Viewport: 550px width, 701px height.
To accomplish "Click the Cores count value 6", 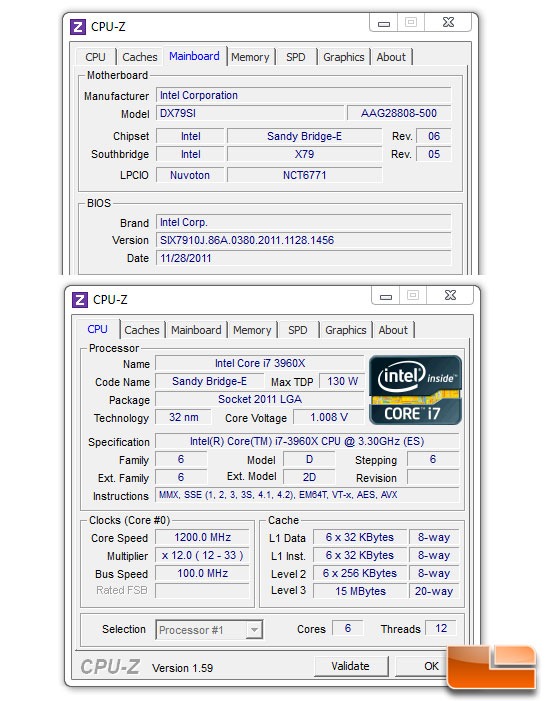I will pyautogui.click(x=348, y=628).
